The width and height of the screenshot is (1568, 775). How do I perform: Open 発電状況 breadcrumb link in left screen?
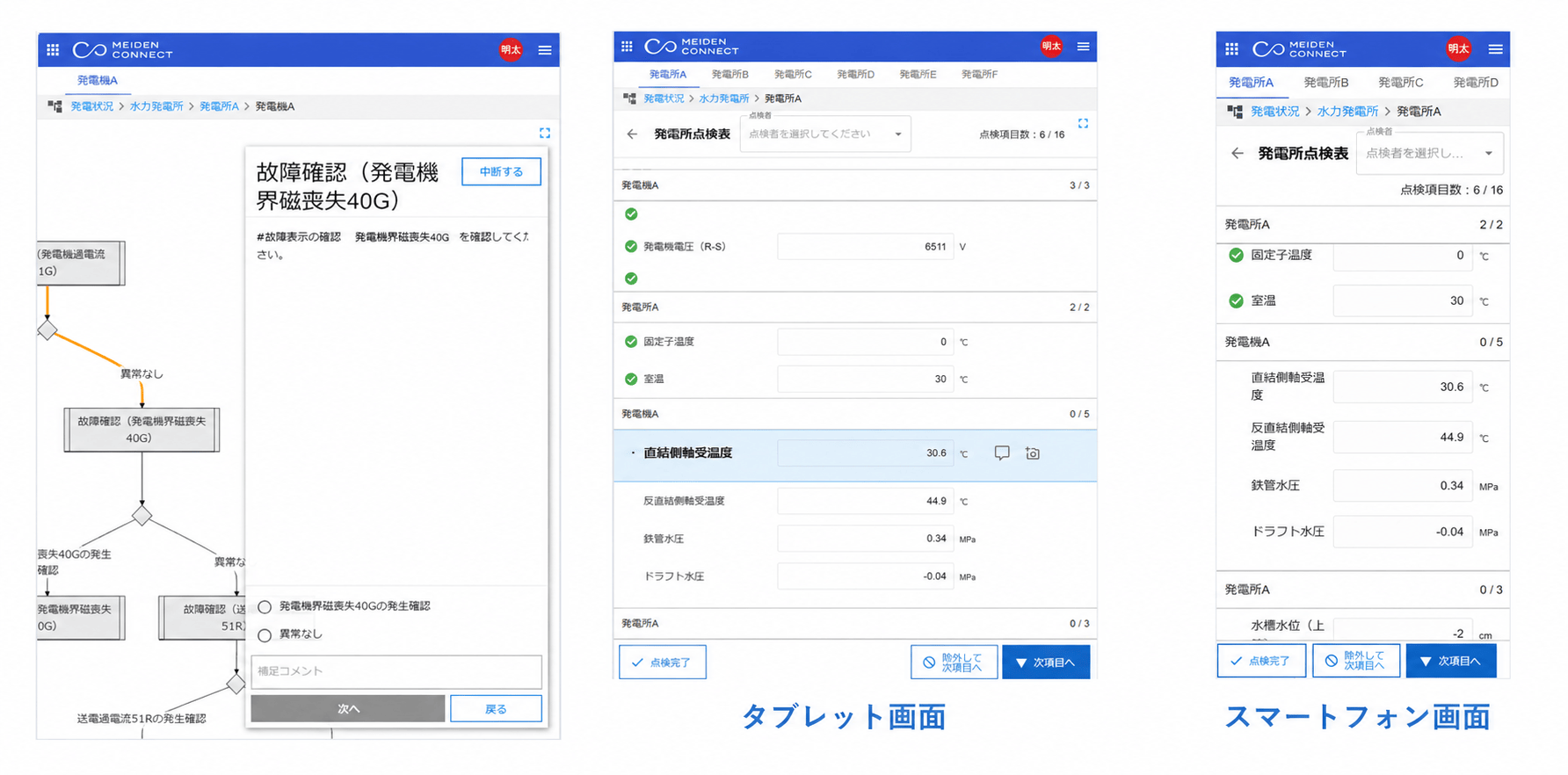pos(92,106)
